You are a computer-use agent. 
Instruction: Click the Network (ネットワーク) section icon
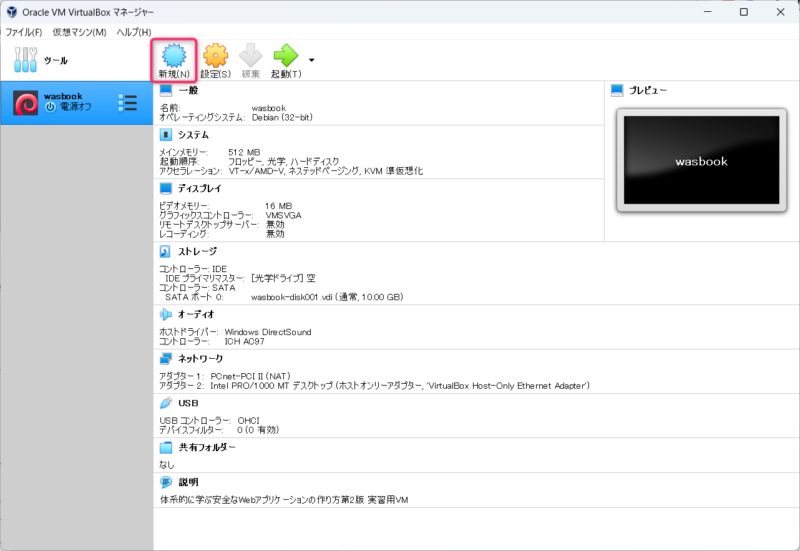tap(166, 359)
